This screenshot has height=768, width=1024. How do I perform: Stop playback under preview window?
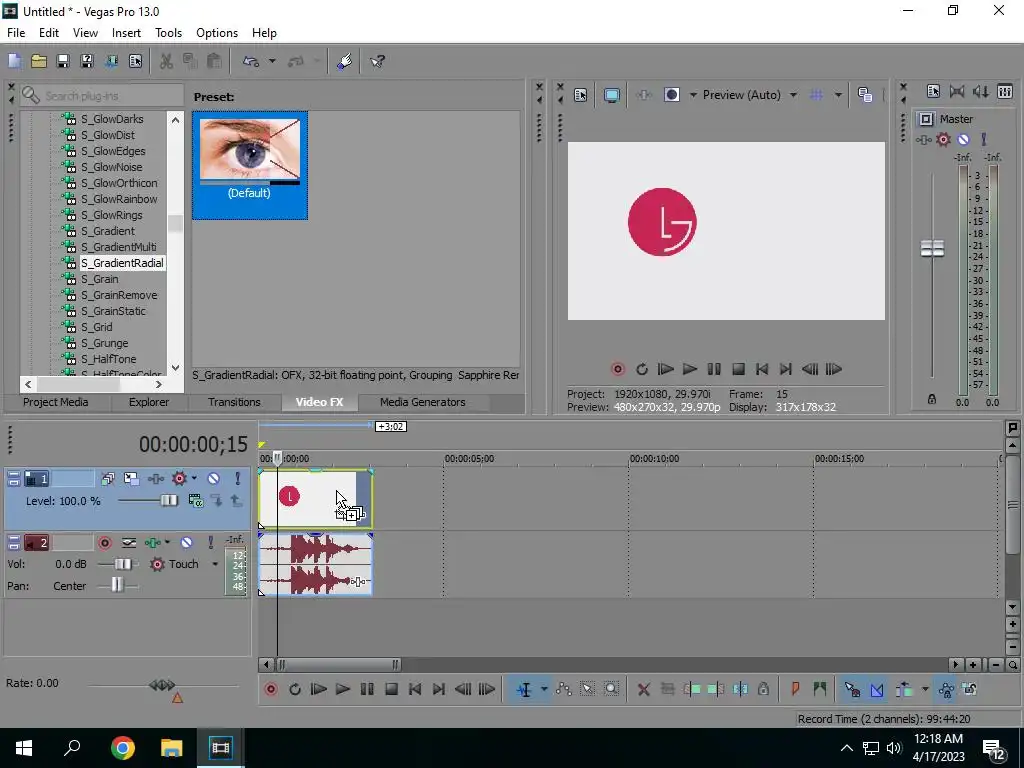coord(738,369)
